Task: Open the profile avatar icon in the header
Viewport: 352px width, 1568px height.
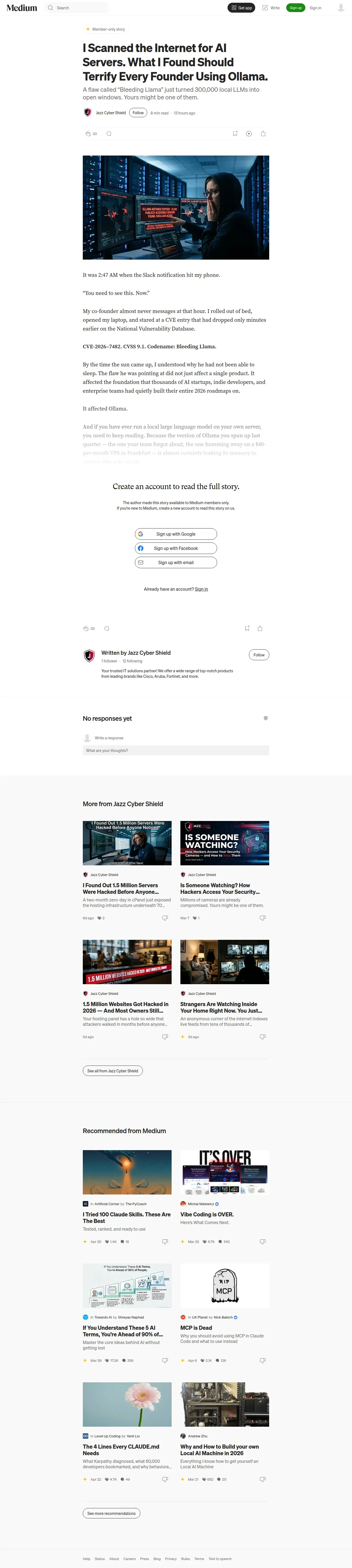Action: (x=341, y=8)
